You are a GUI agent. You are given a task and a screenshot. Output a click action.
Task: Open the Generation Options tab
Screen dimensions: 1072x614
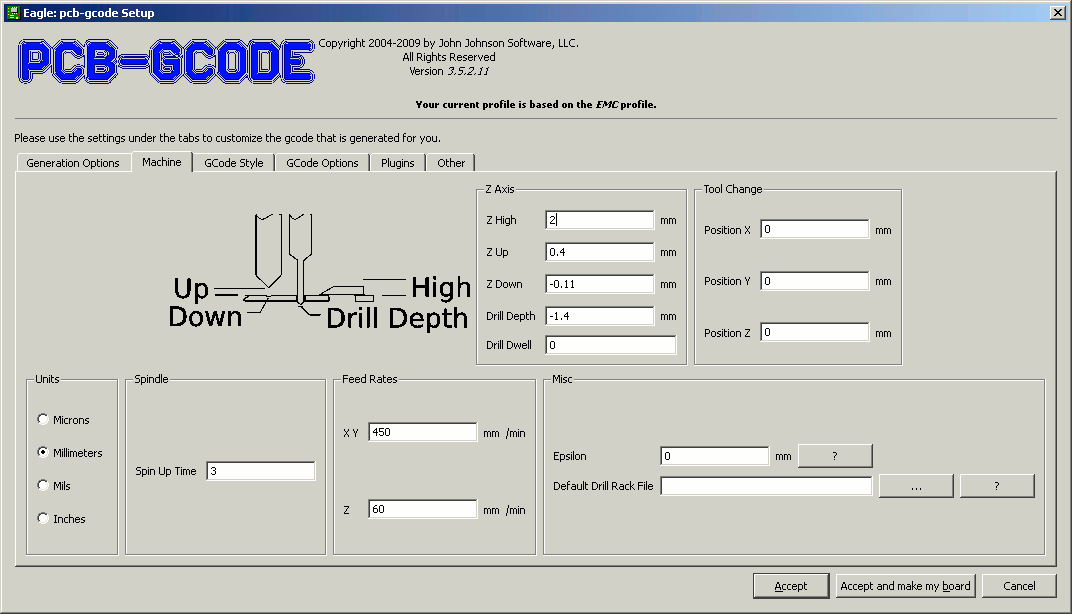point(72,163)
